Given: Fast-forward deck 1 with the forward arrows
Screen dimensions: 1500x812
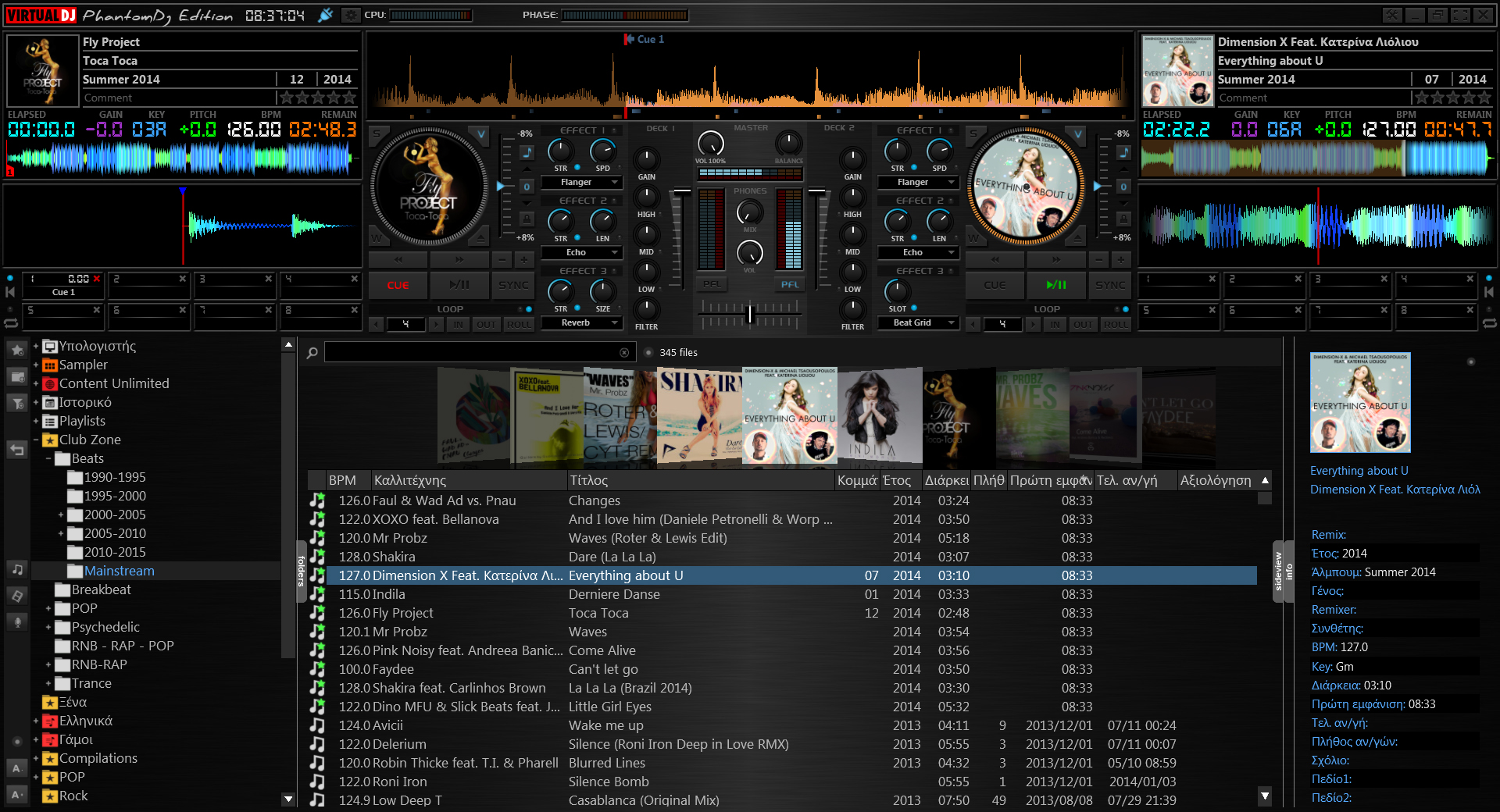Looking at the screenshot, I should pos(459,259).
